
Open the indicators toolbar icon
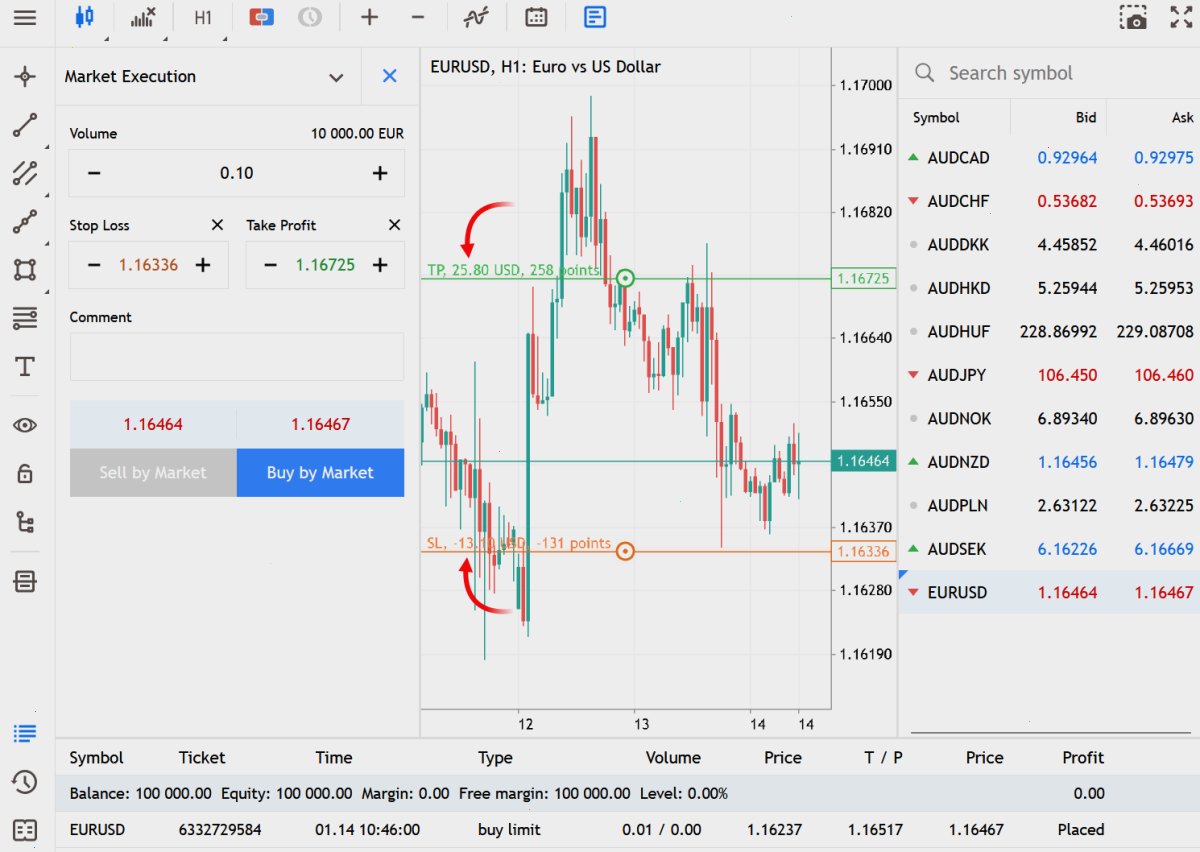143,17
